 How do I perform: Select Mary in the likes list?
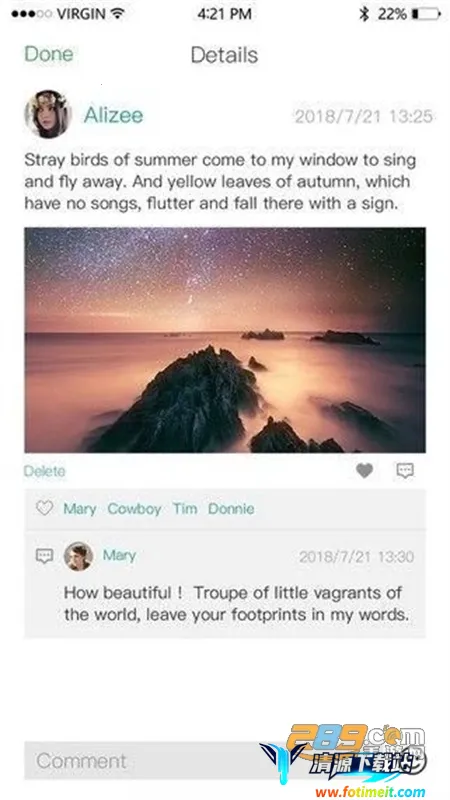pos(80,509)
